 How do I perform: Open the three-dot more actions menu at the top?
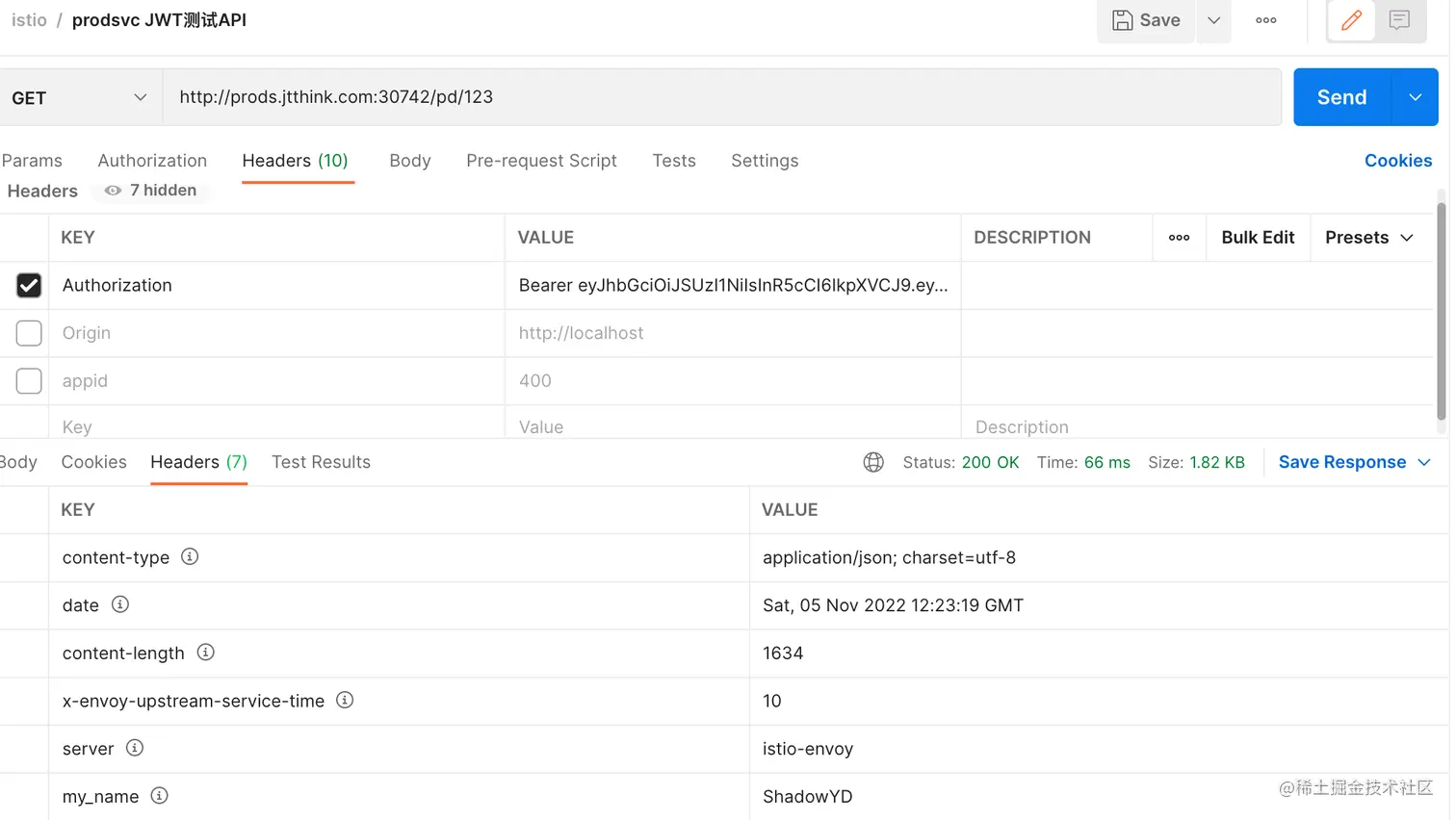(1266, 20)
